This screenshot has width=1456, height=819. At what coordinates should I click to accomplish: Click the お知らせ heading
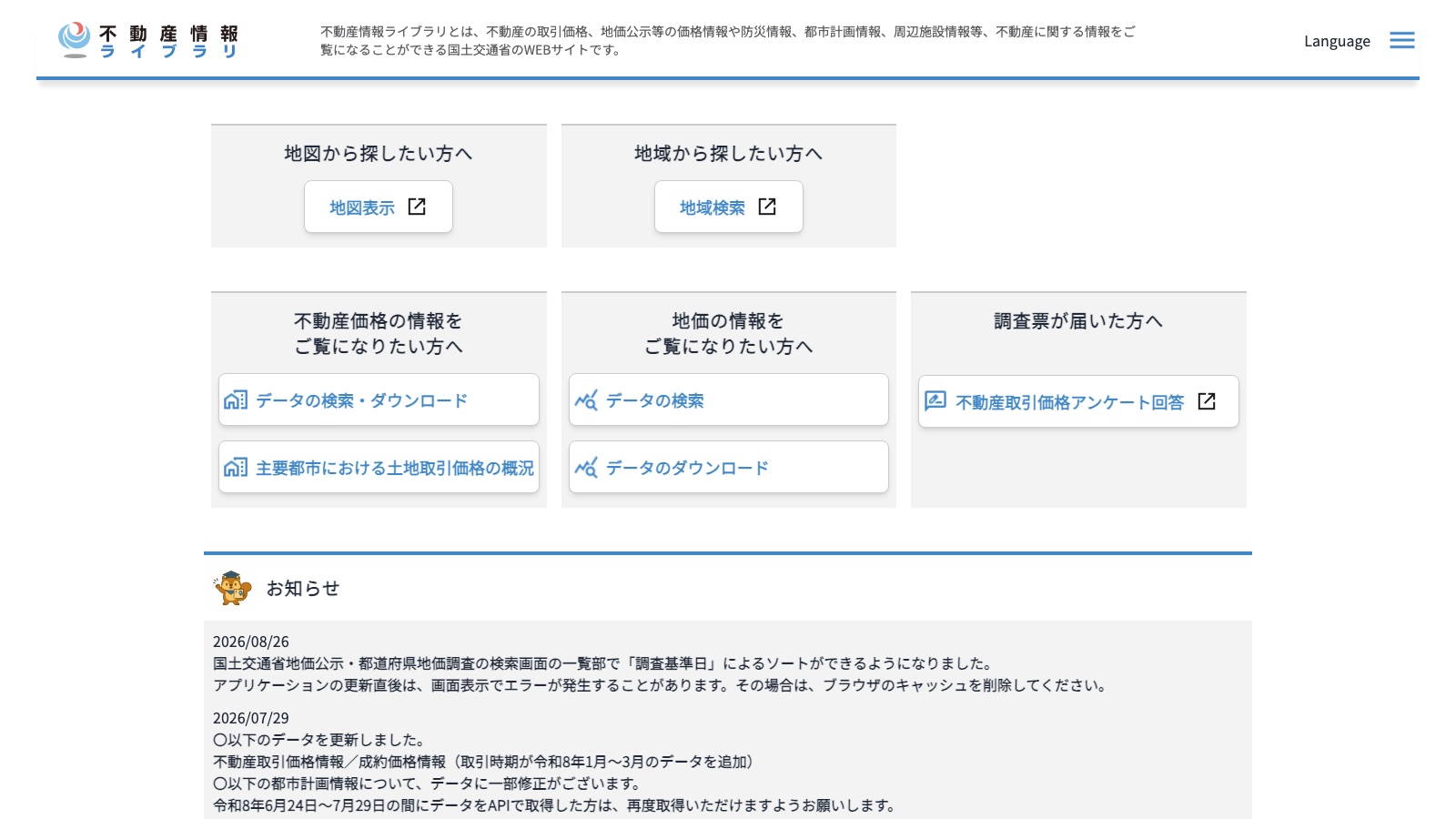tap(302, 588)
